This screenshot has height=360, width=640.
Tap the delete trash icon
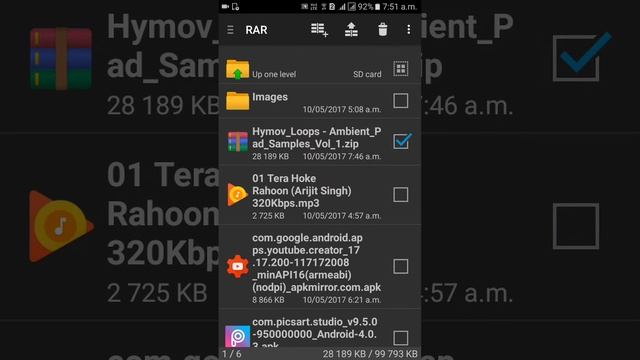pos(382,29)
